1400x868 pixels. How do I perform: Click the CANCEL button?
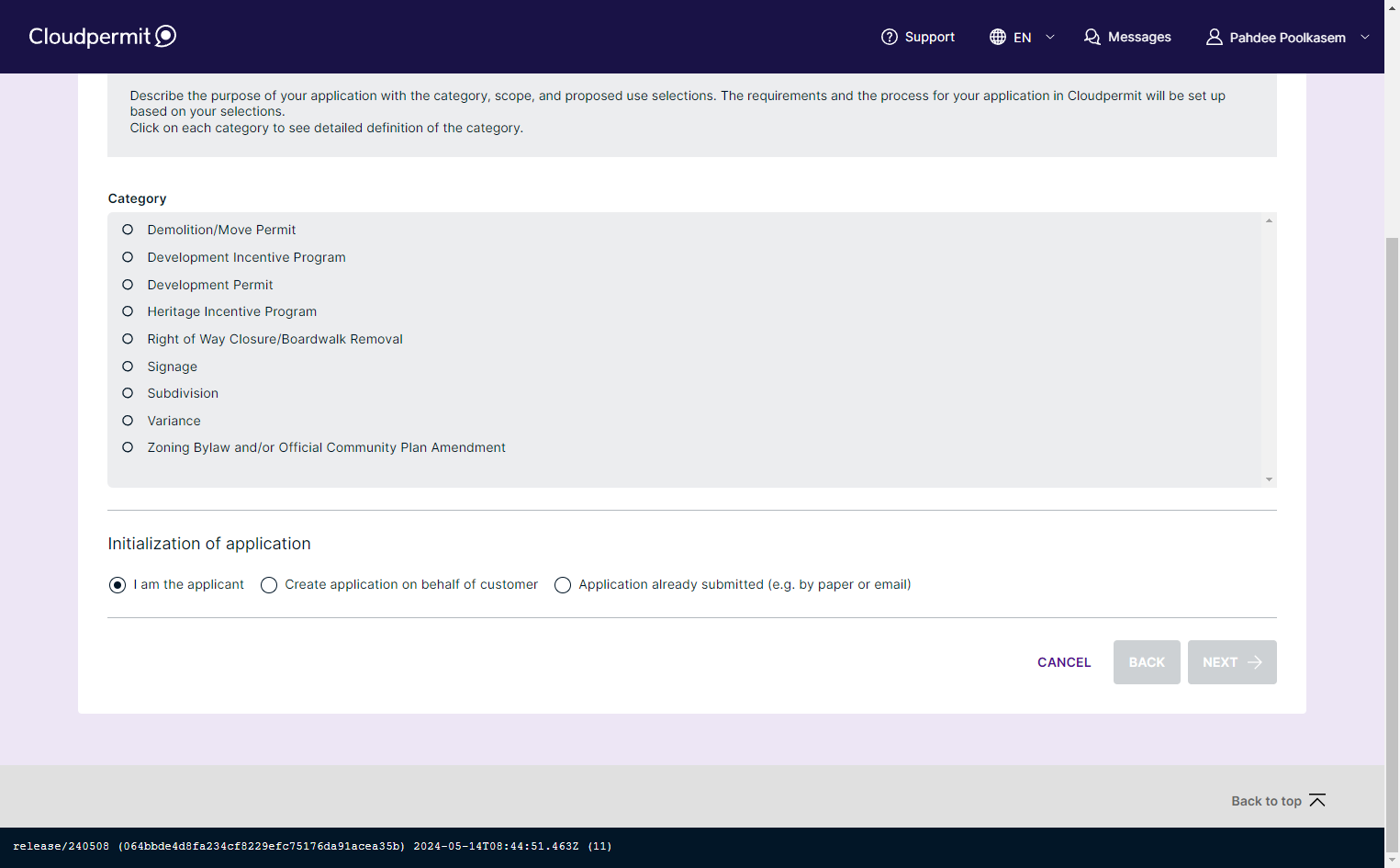[1064, 662]
